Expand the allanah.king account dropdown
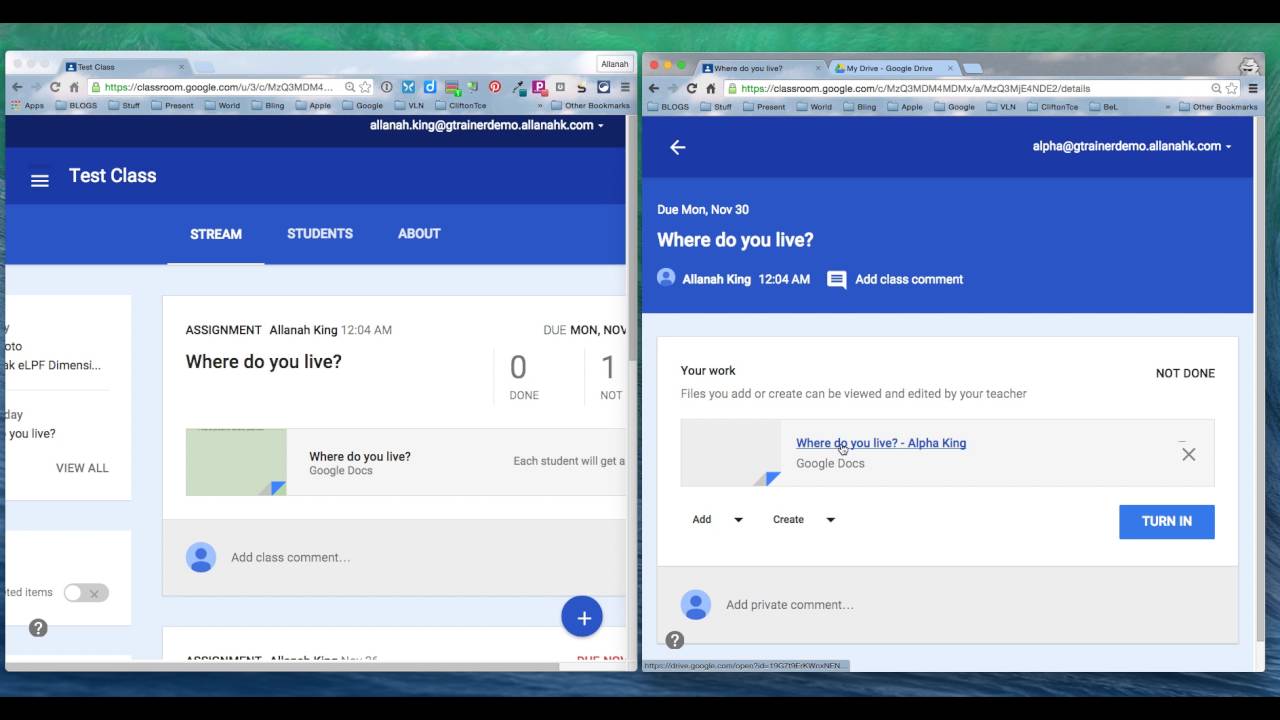Screen dimensions: 1280x720 600,126
